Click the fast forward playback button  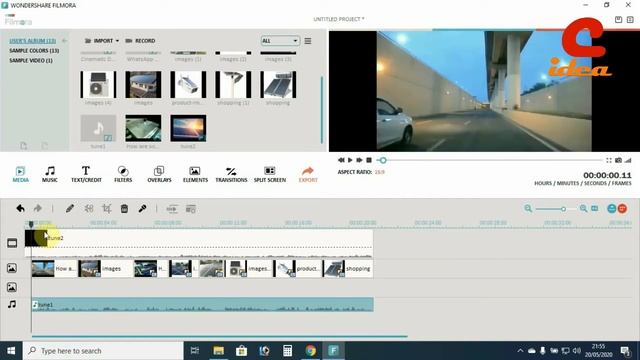pos(359,160)
